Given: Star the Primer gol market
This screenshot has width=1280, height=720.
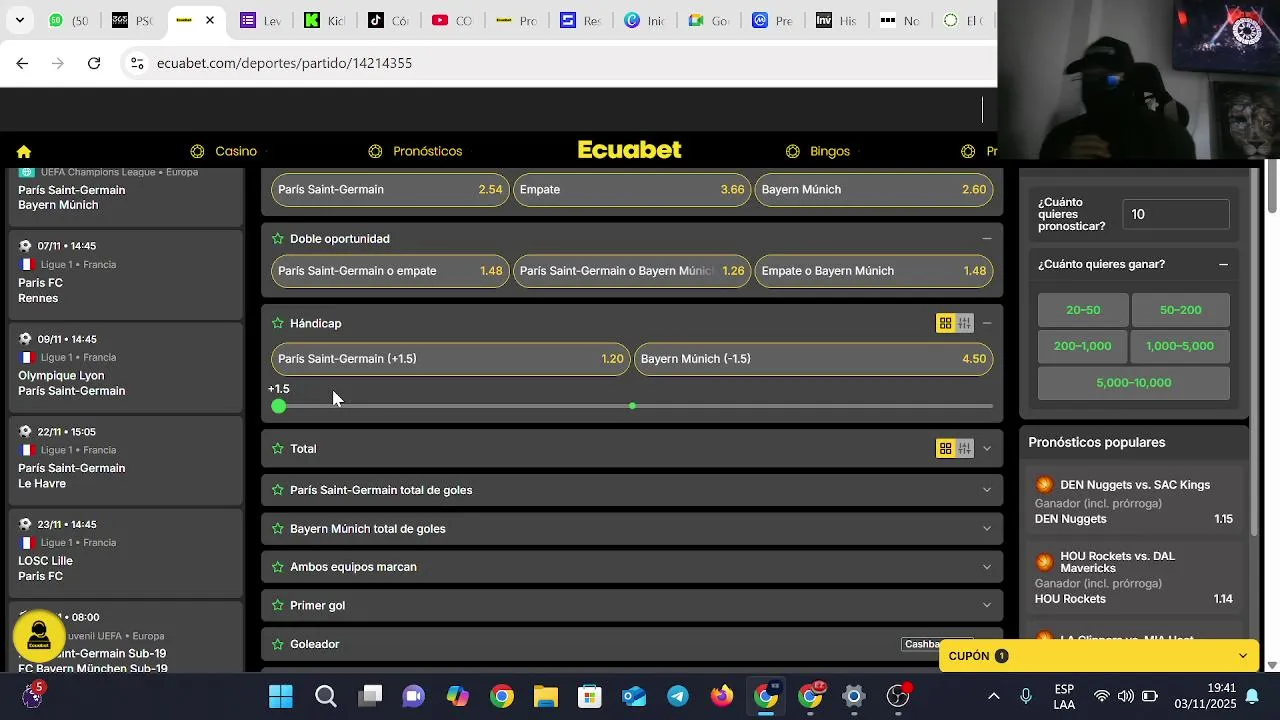Looking at the screenshot, I should tap(278, 606).
